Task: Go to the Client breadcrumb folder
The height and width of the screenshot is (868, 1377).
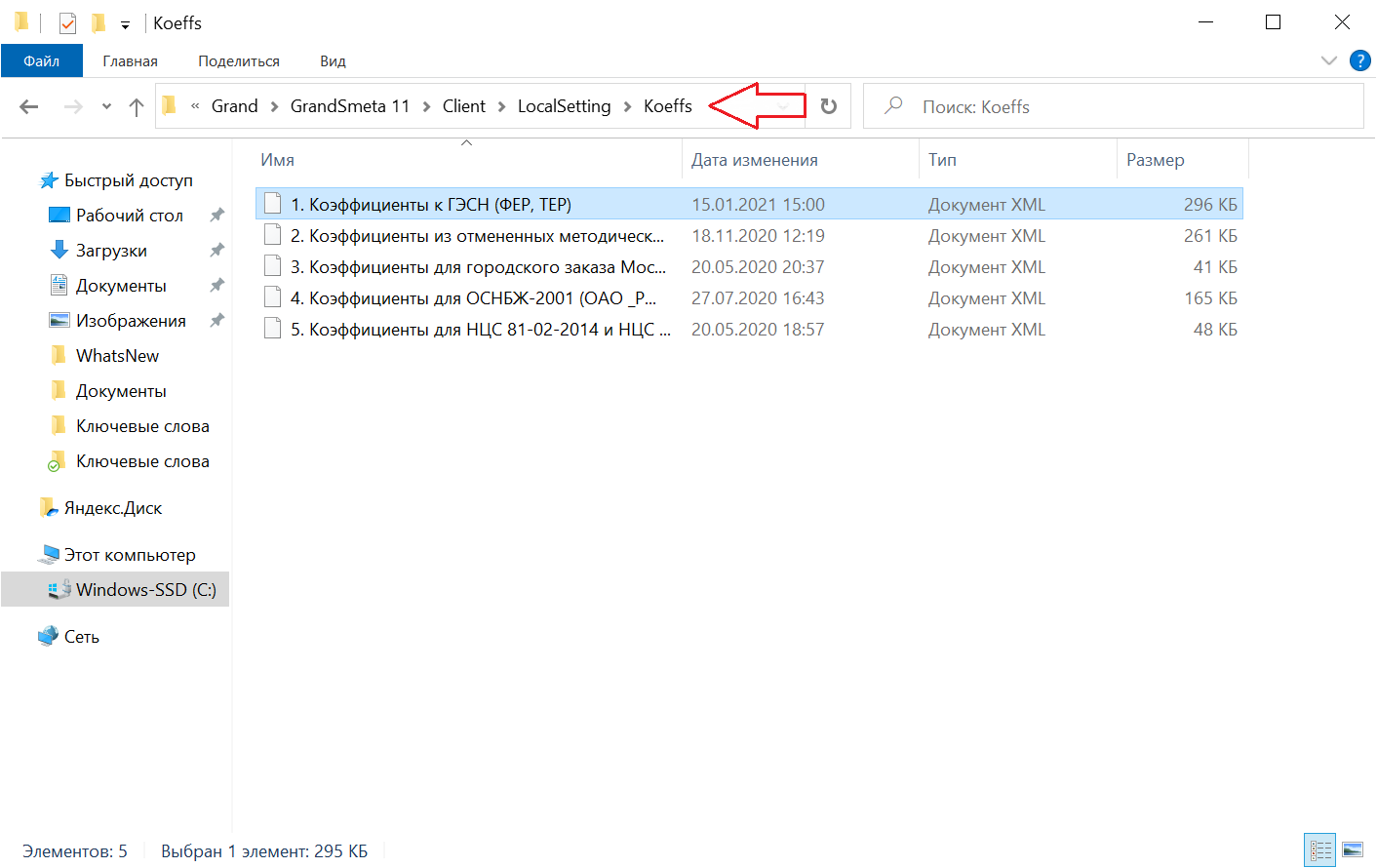Action: 464,106
